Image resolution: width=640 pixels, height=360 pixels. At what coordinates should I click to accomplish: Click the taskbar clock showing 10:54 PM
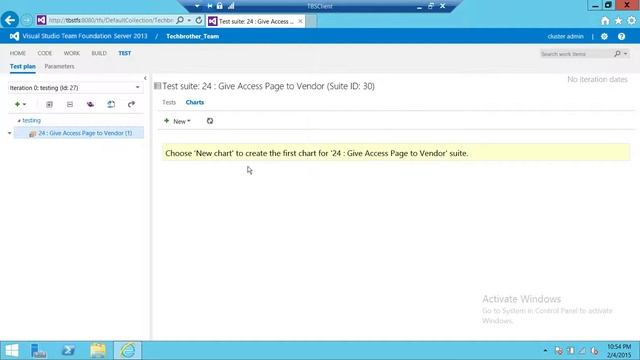pos(619,351)
